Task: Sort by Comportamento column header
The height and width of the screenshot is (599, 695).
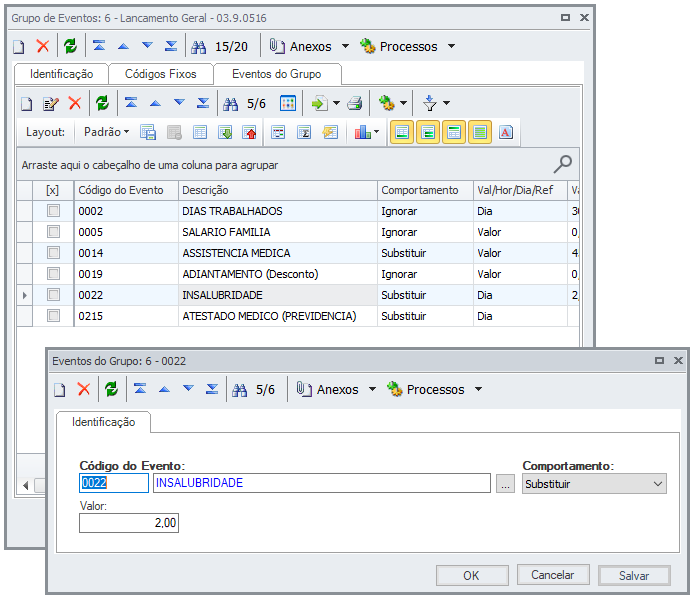Action: [425, 190]
